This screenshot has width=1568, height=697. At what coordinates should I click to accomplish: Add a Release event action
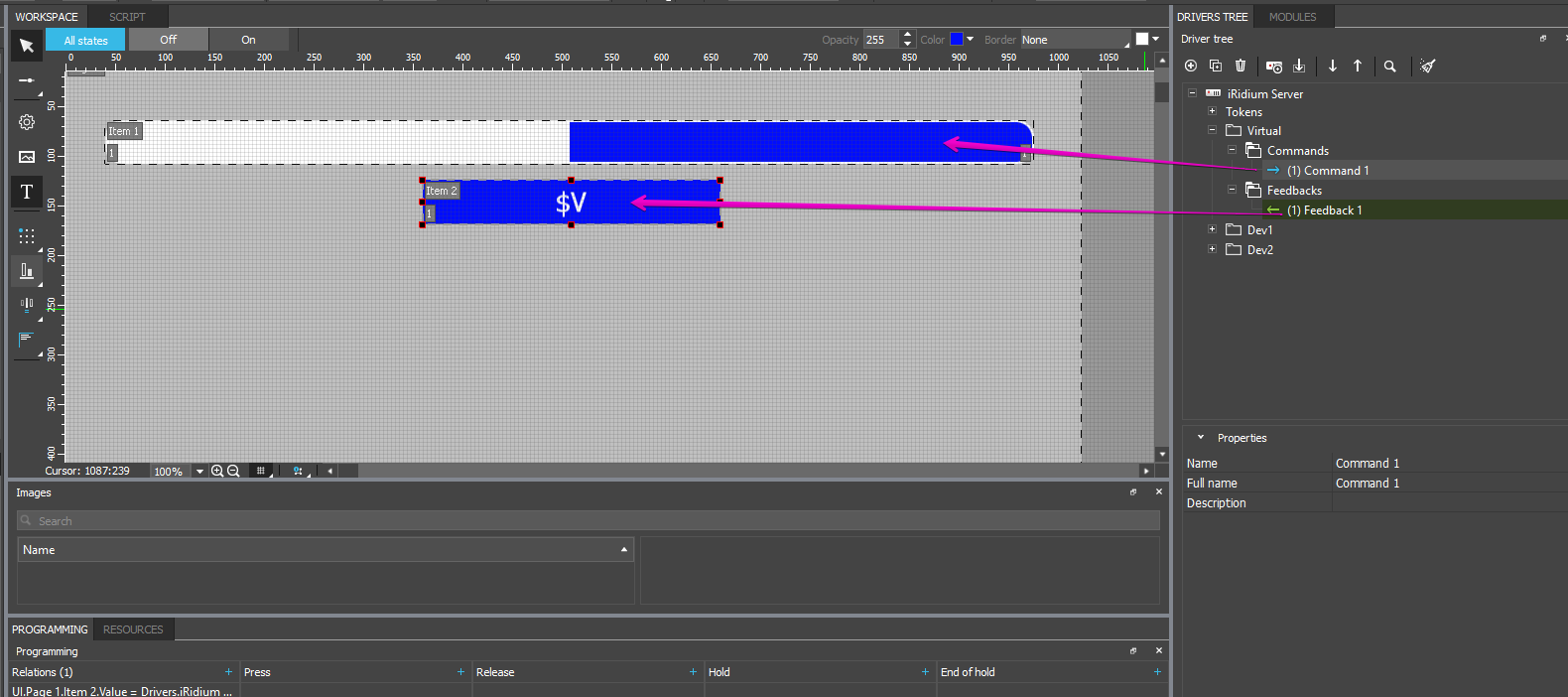[693, 672]
